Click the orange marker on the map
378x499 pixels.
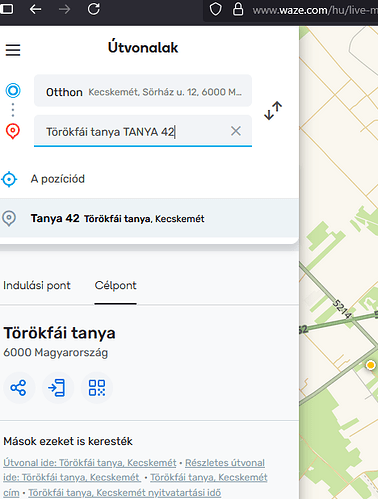click(370, 365)
